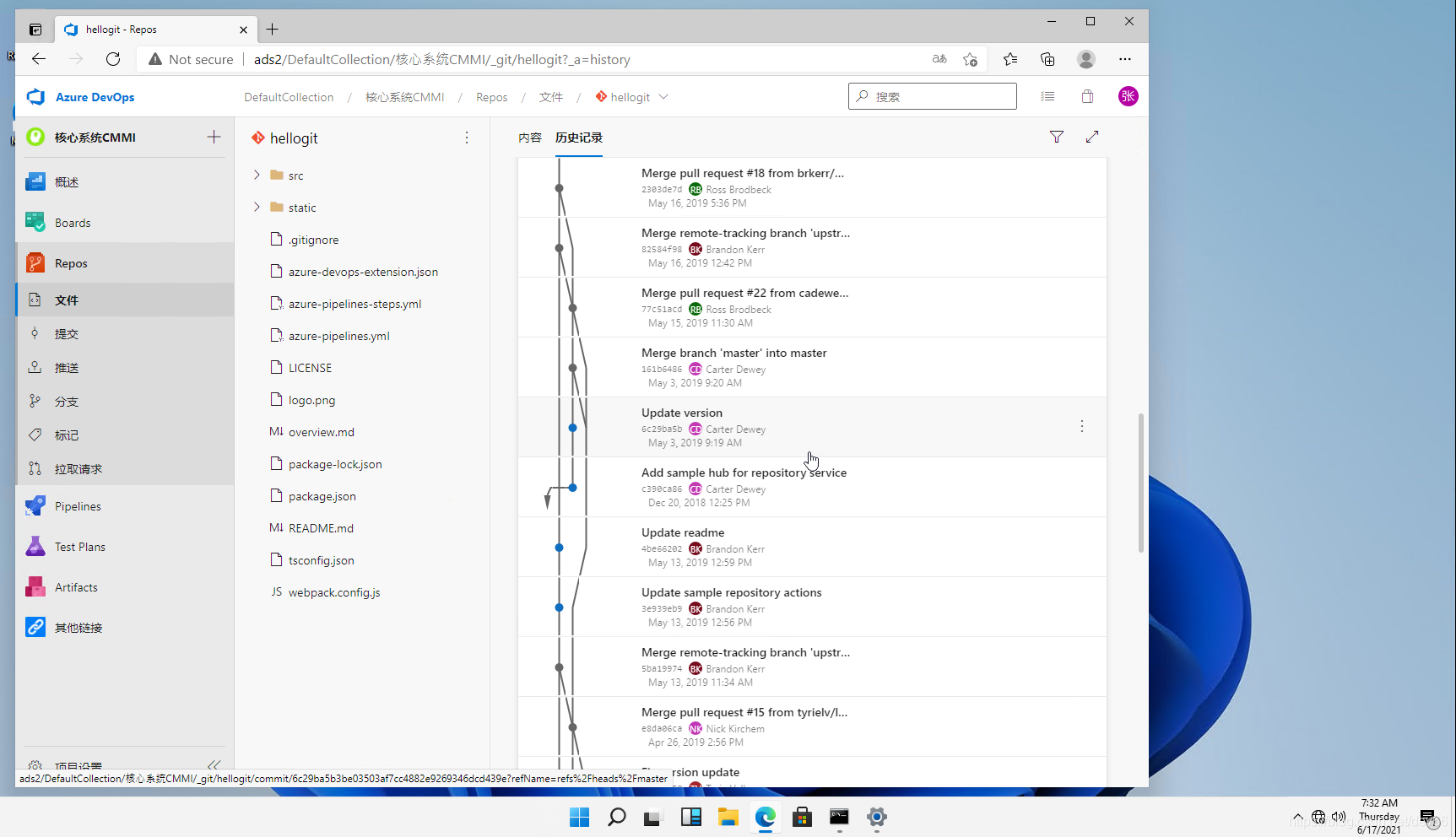Select 文件 files sub-item
Image resolution: width=1456 pixels, height=837 pixels.
[124, 300]
